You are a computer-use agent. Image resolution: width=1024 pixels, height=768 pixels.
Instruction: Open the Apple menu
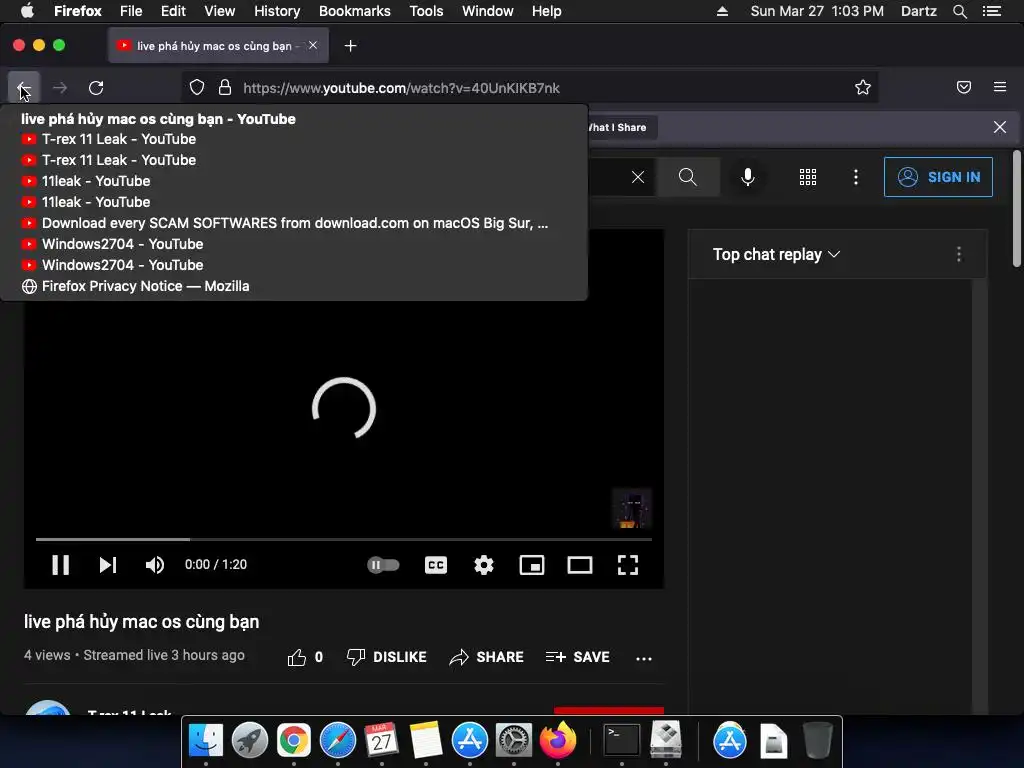coord(27,10)
